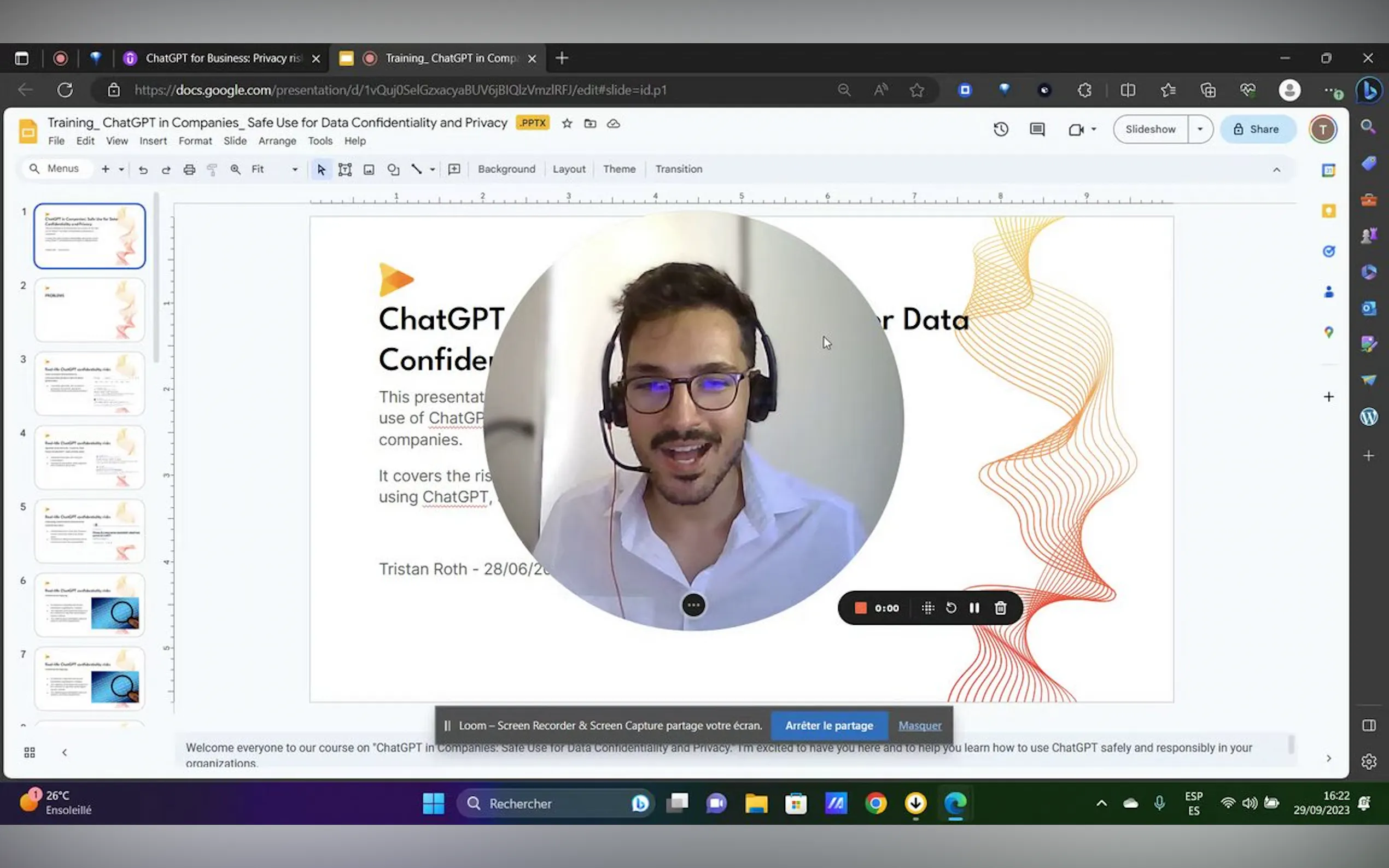Viewport: 1389px width, 868px height.
Task: Open the Arrange menu
Action: click(x=277, y=141)
